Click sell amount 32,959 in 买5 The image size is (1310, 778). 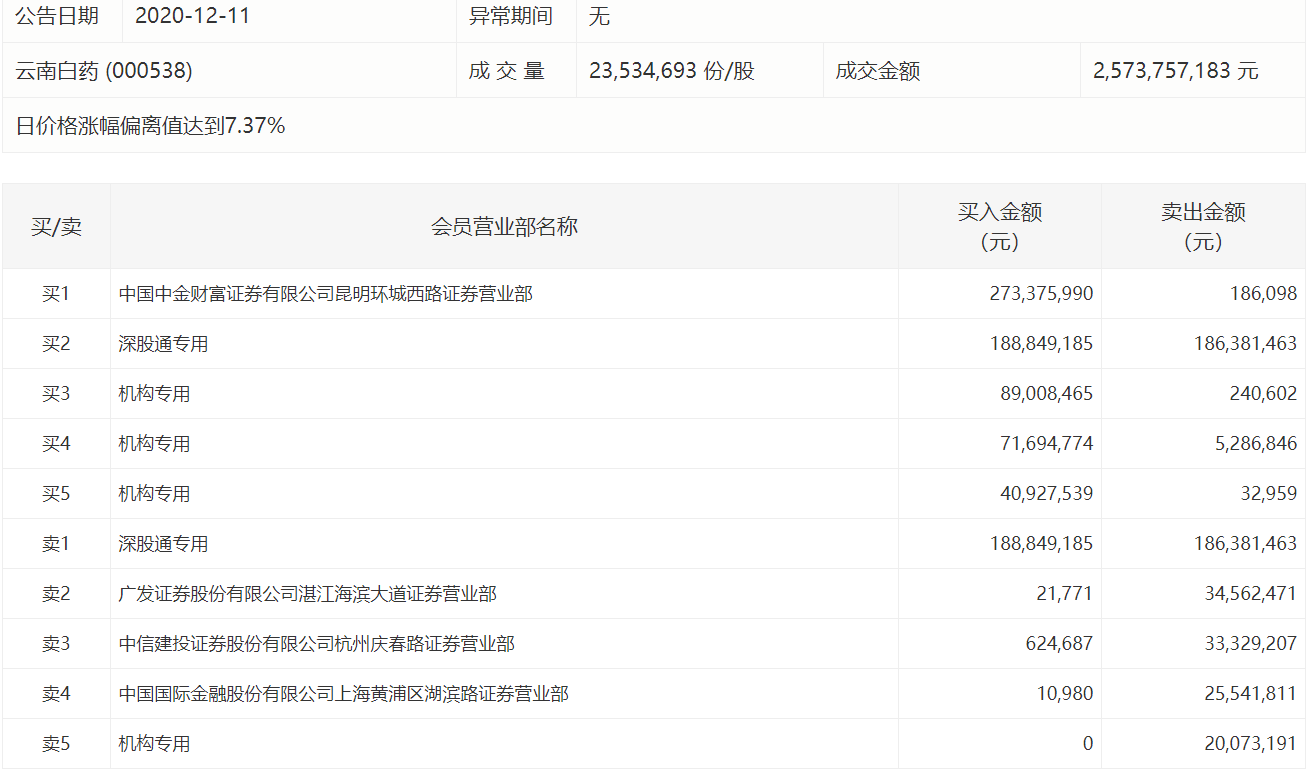(1267, 494)
